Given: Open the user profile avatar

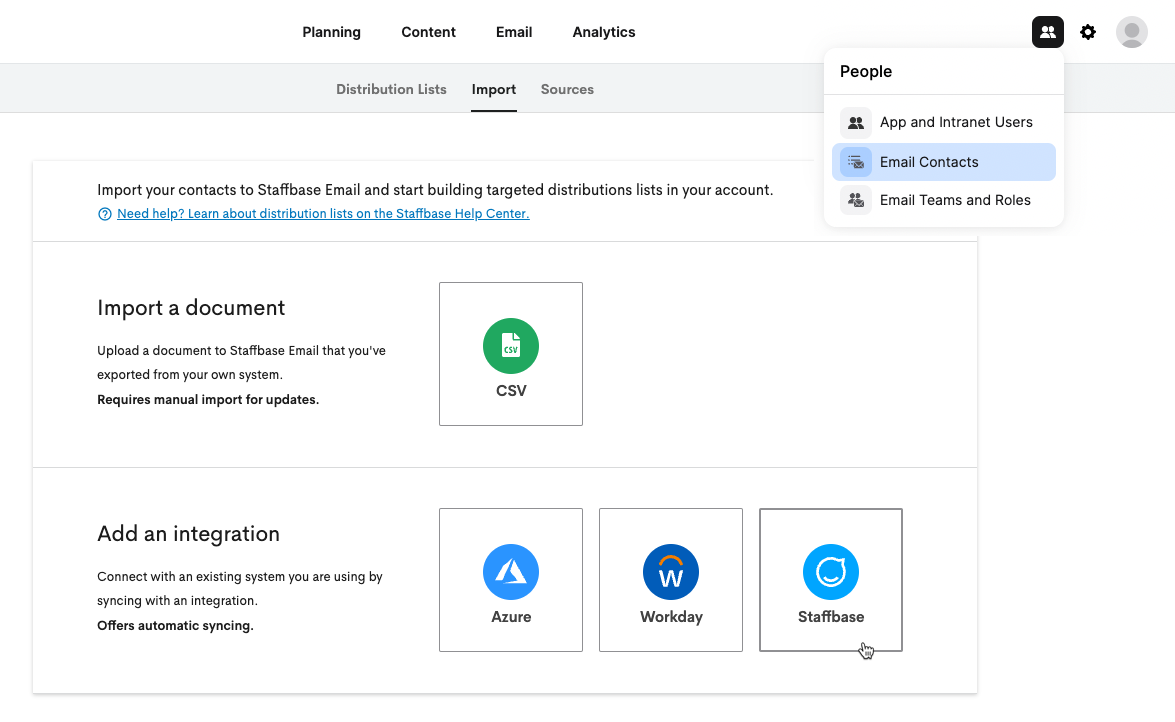Looking at the screenshot, I should tap(1132, 32).
